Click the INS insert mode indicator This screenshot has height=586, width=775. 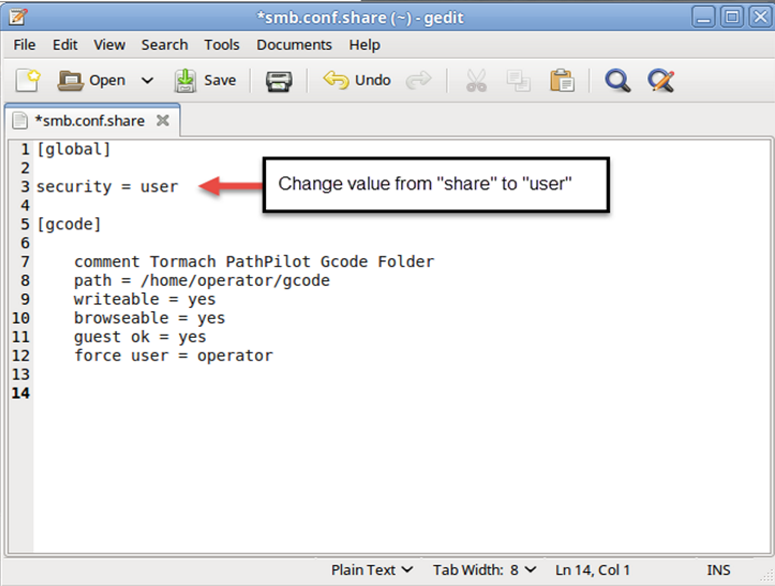coord(718,570)
